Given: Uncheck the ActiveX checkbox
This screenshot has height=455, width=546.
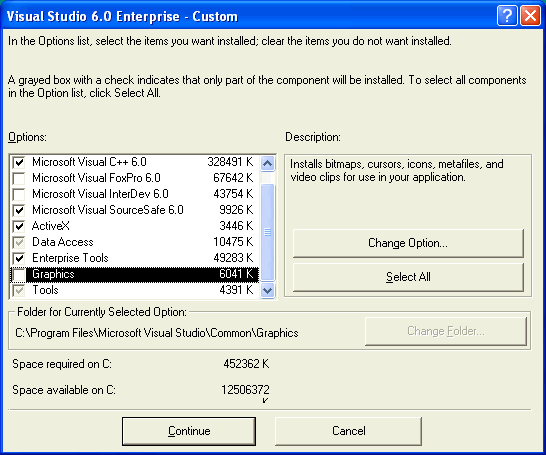Looking at the screenshot, I should pyautogui.click(x=19, y=226).
